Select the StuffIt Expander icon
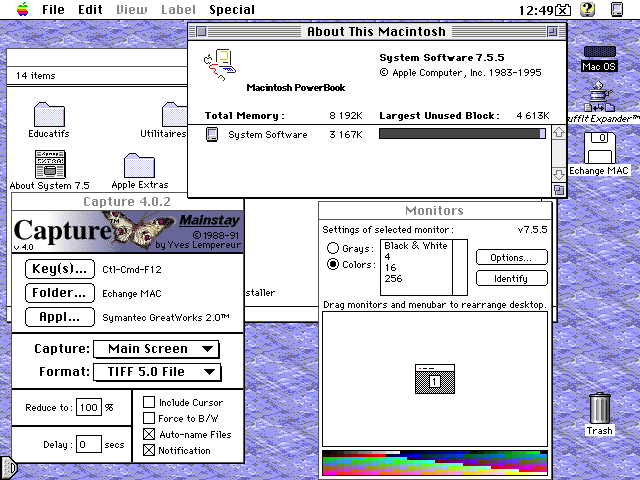The image size is (640, 480). click(599, 96)
